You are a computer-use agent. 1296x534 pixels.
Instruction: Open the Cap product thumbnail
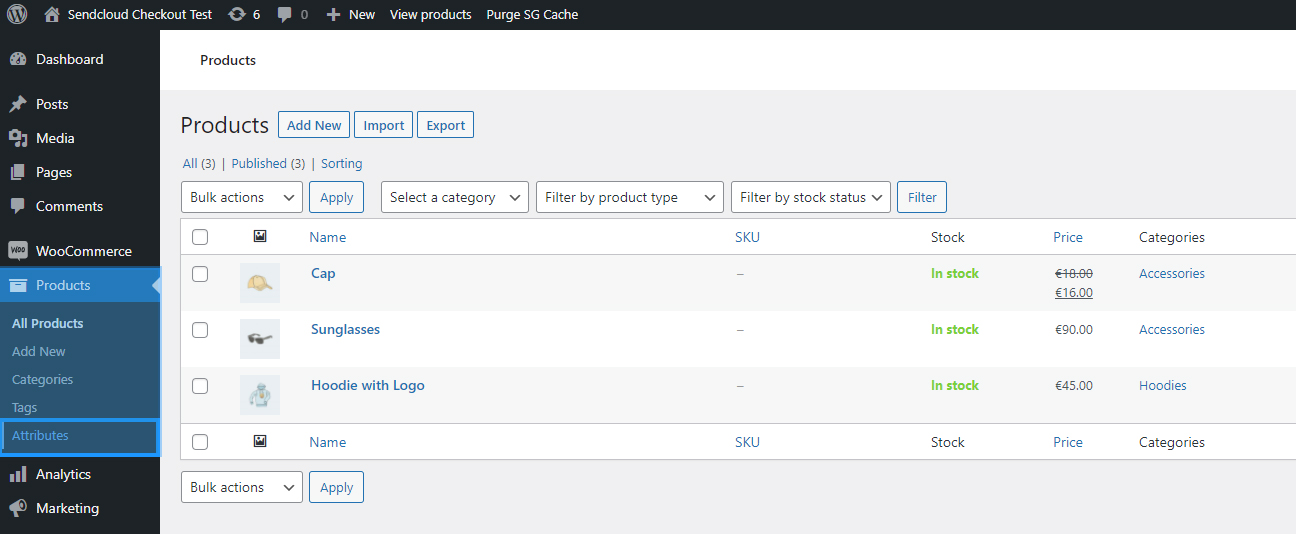[260, 283]
